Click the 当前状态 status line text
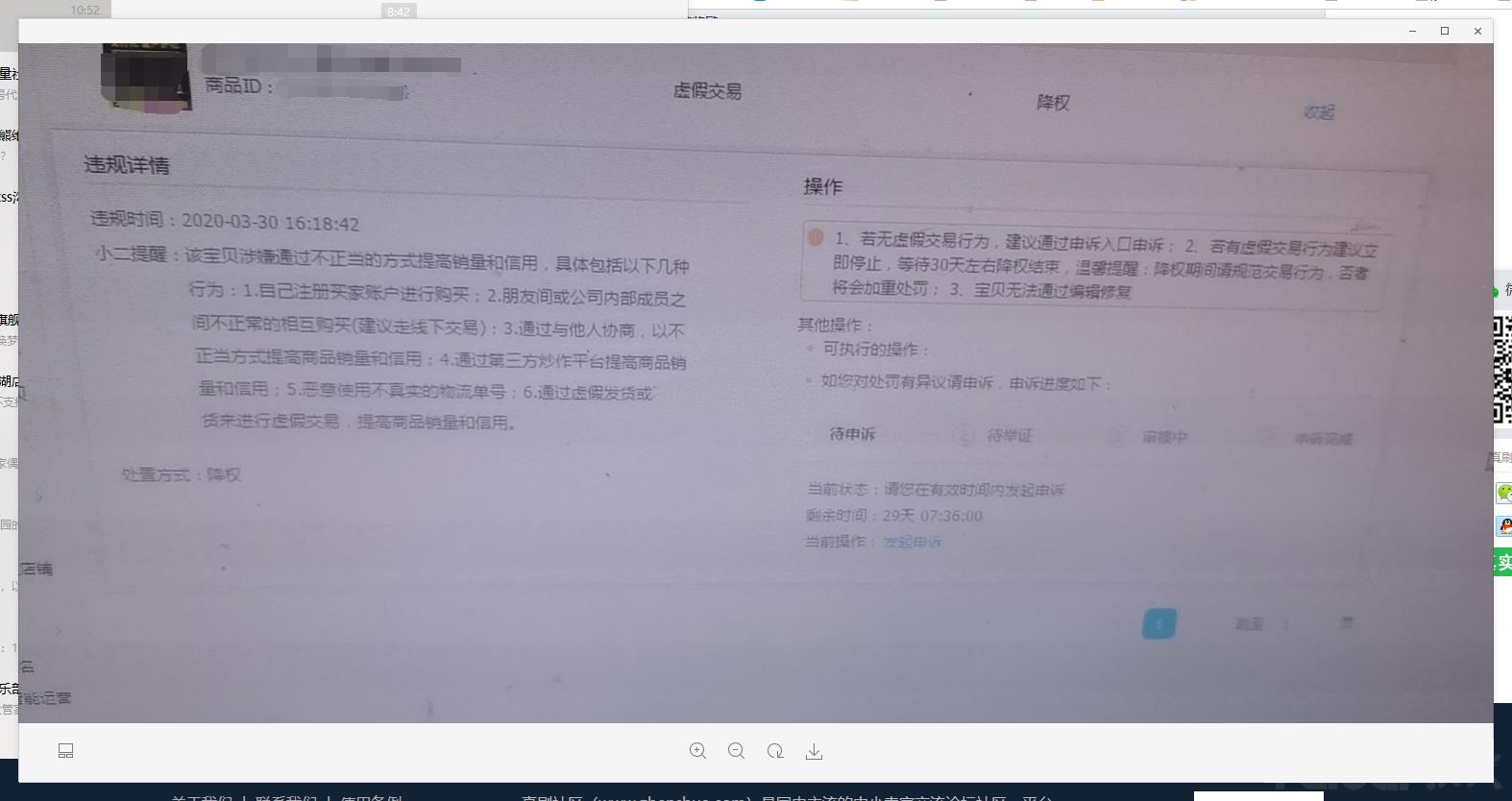Screen dimensions: 1512x801 pos(936,490)
